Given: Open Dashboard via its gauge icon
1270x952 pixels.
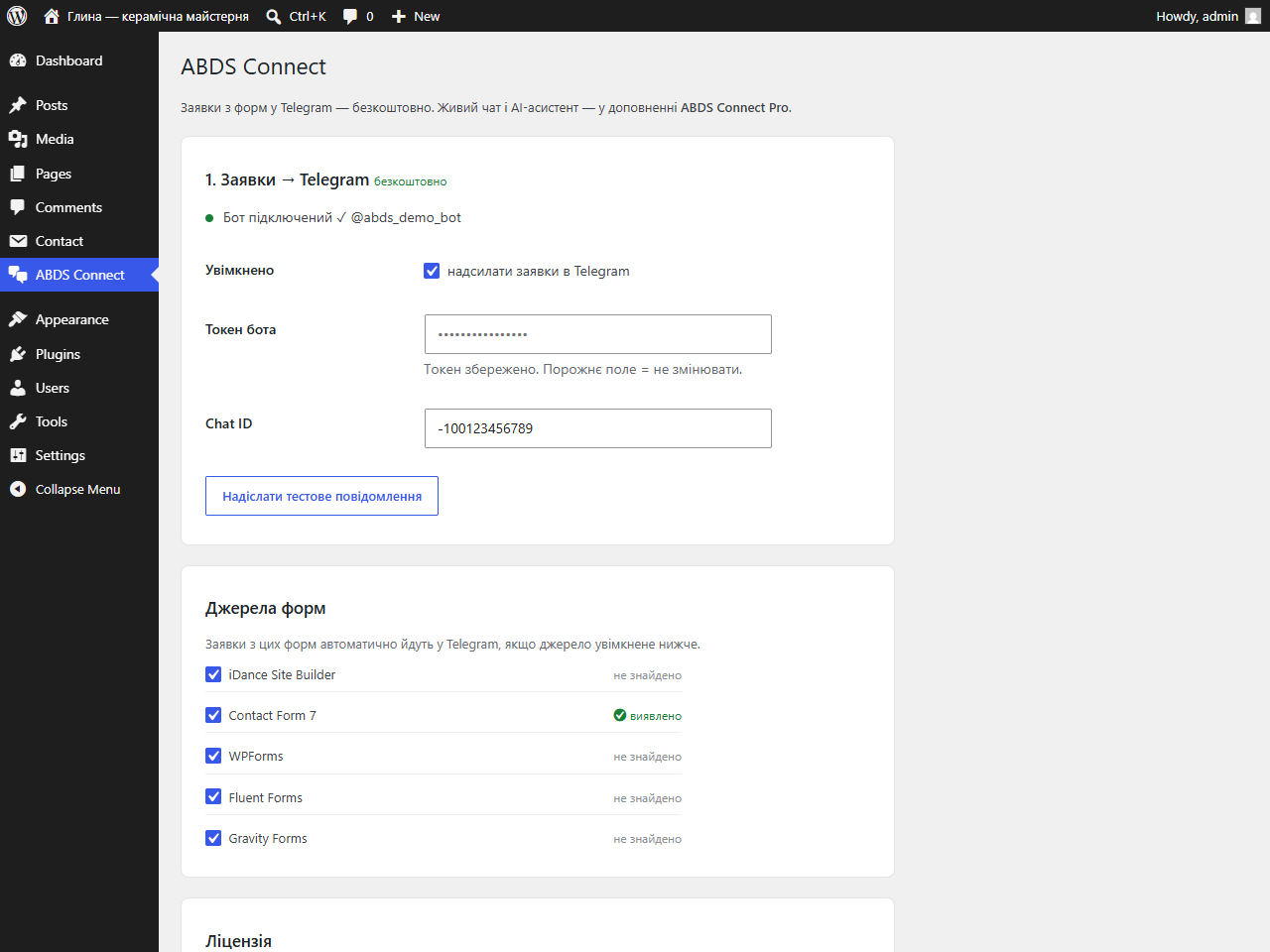Looking at the screenshot, I should click(18, 60).
